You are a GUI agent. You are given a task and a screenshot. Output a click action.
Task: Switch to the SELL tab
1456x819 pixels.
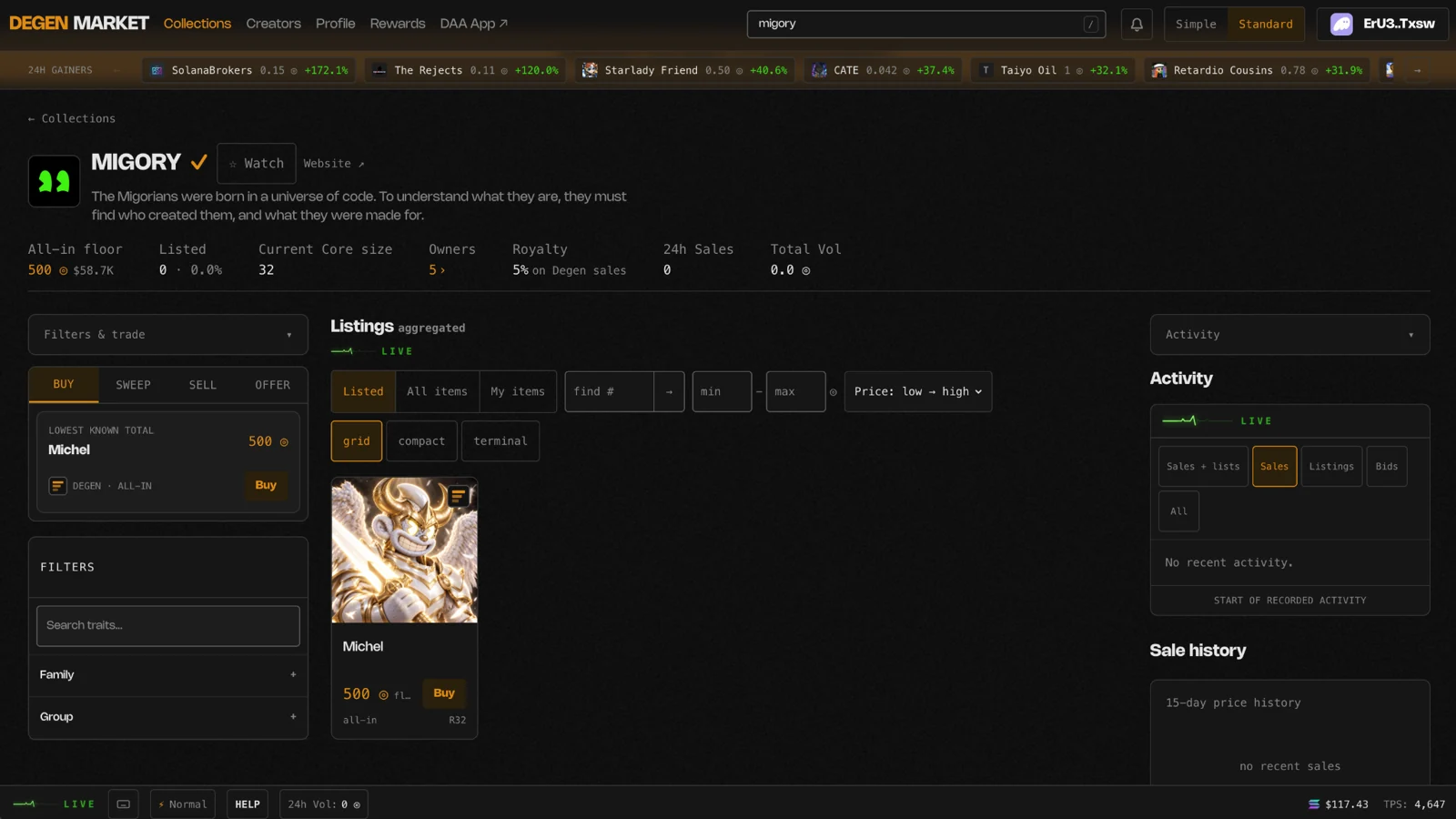click(203, 385)
